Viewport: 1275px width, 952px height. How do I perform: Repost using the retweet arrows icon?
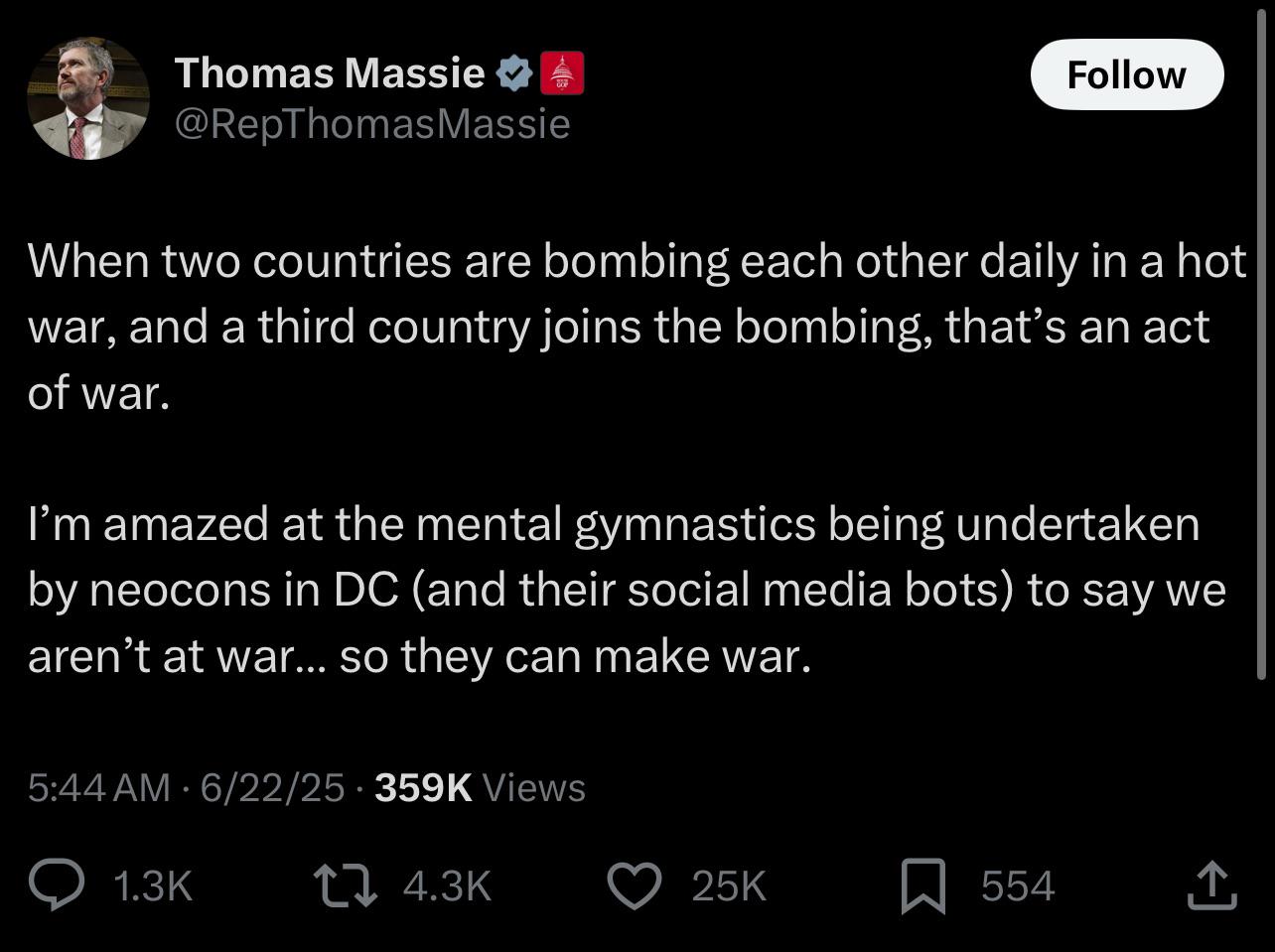tap(345, 885)
